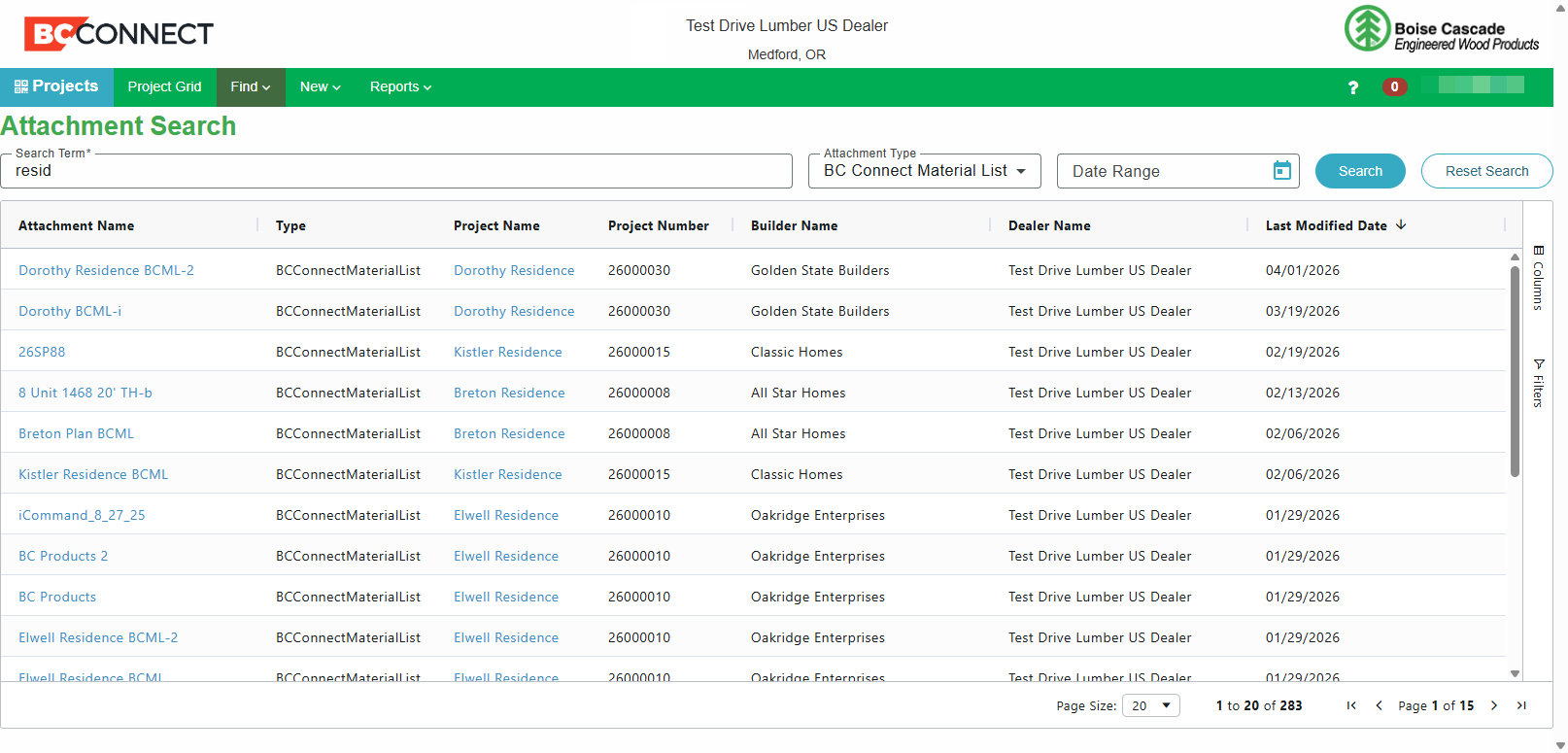The height and width of the screenshot is (753, 1568).
Task: Open the Kistler Residence BCML attachment
Action: 93,474
